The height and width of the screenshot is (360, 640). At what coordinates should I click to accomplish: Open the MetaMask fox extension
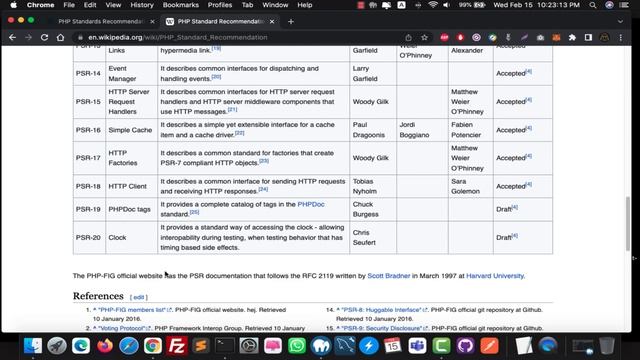556,38
